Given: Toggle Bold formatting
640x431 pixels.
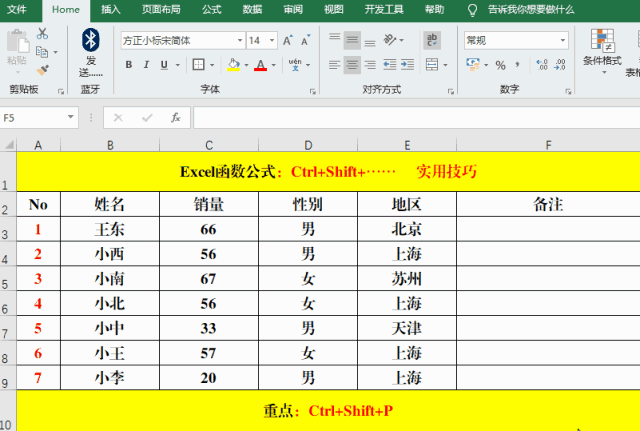Looking at the screenshot, I should [x=128, y=65].
